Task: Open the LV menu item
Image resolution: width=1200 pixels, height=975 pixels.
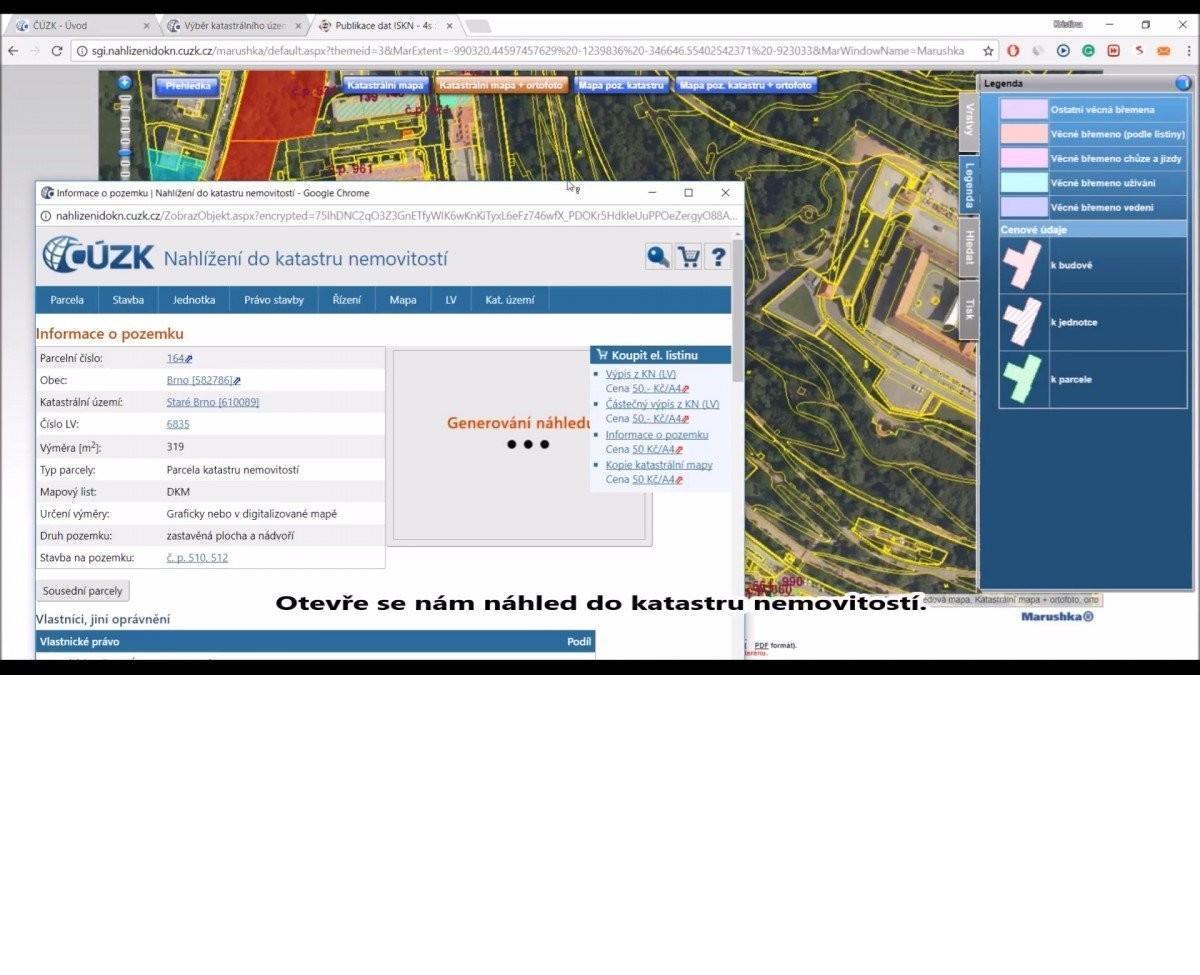Action: (451, 300)
